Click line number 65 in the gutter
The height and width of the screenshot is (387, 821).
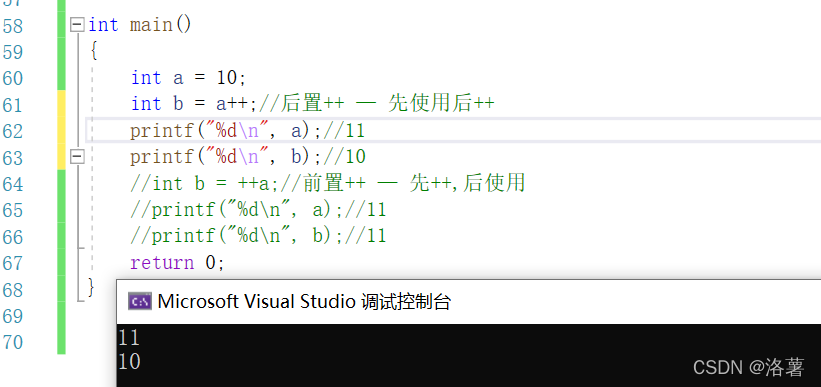point(13,210)
